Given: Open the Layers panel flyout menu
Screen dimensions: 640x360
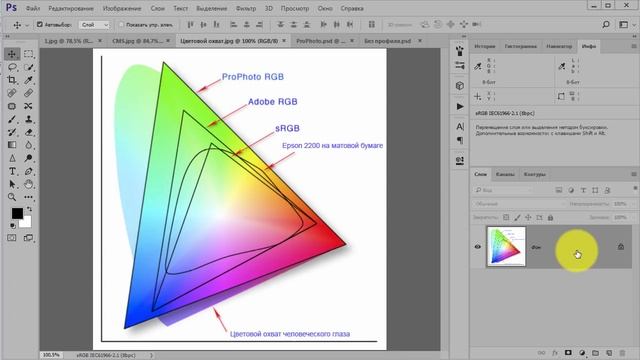Looking at the screenshot, I should pos(633,174).
